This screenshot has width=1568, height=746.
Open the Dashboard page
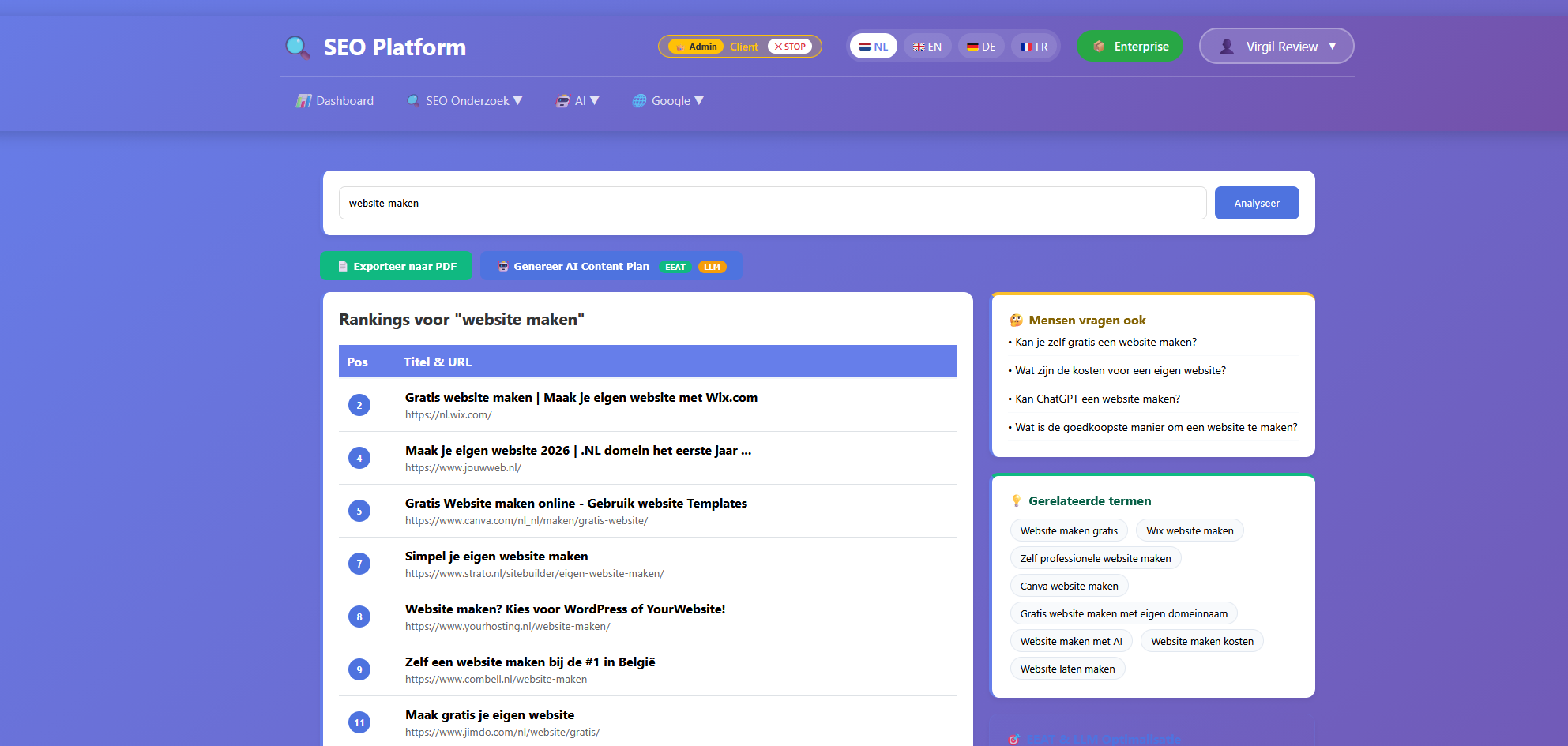tap(335, 101)
